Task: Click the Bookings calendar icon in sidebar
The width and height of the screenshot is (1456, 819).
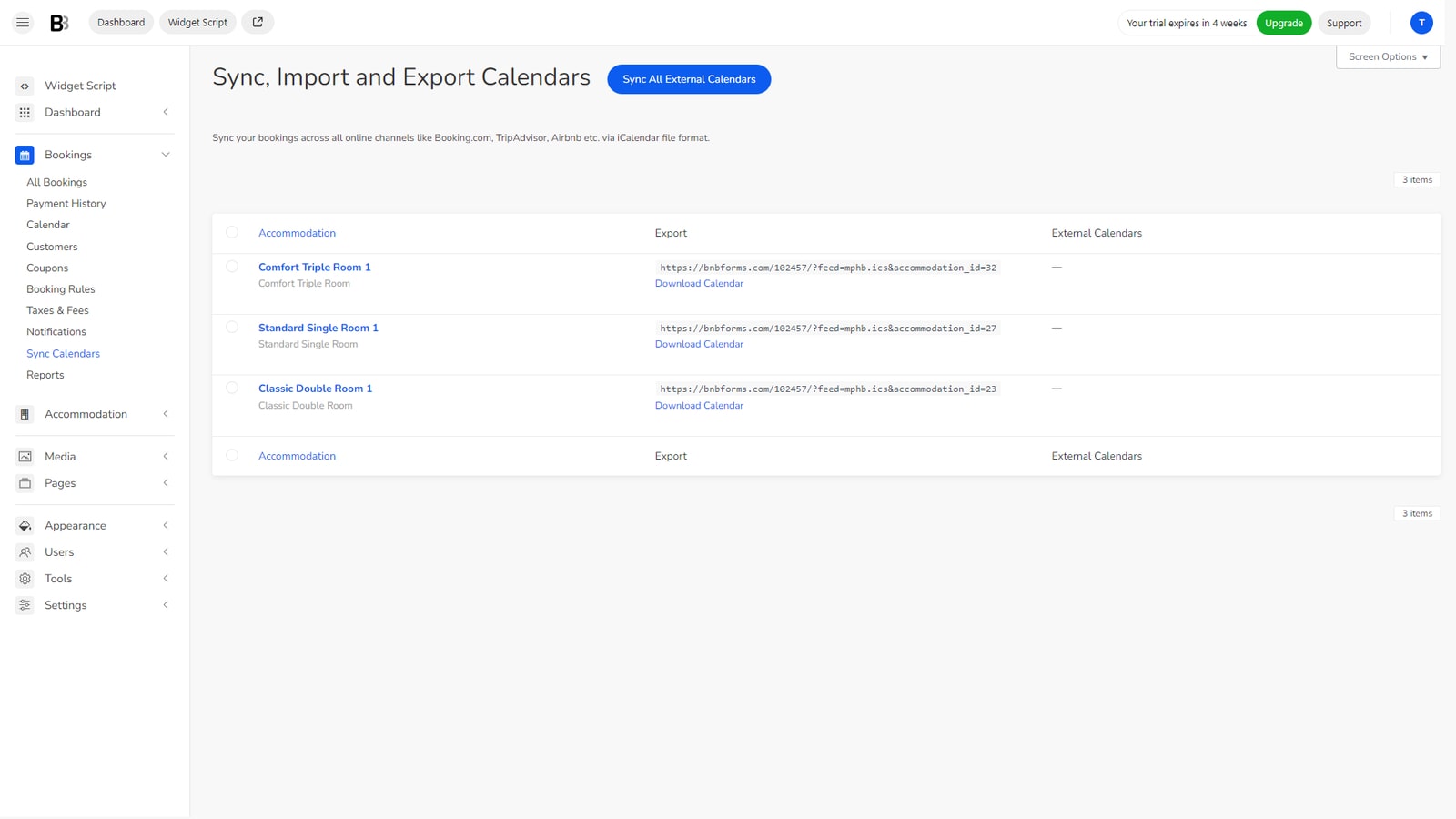Action: tap(24, 155)
